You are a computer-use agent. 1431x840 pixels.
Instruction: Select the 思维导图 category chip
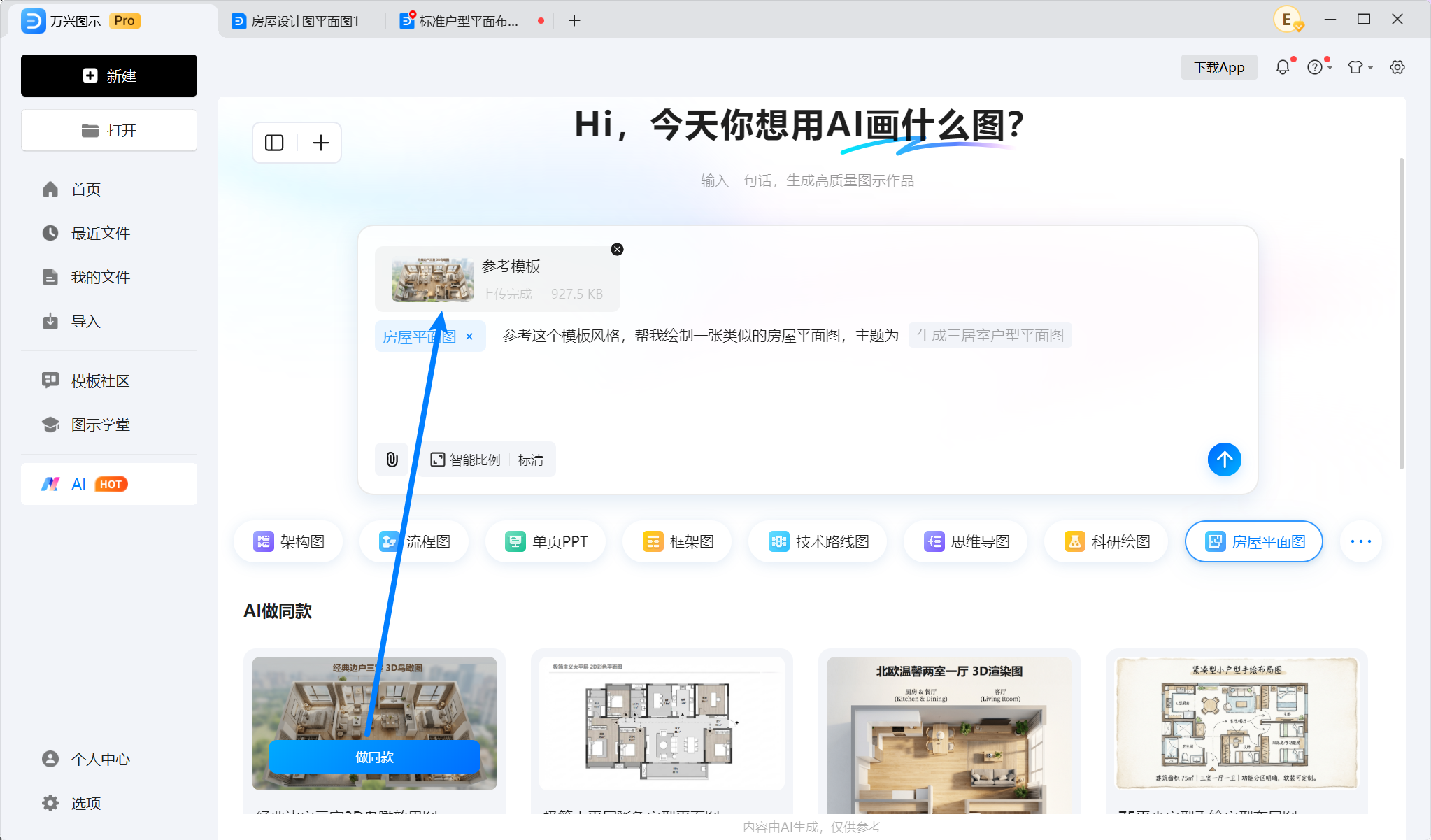click(967, 541)
